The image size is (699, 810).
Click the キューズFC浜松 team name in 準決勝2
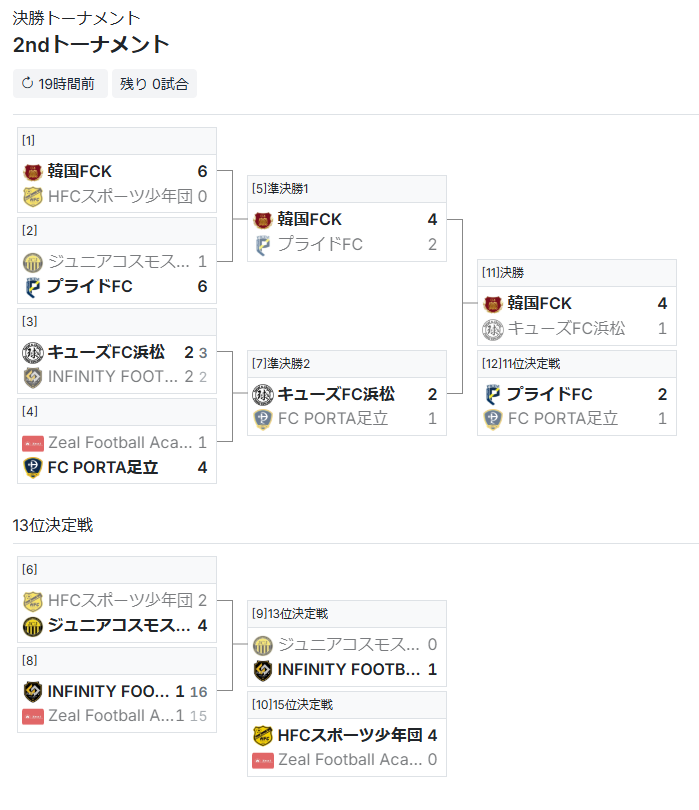[x=336, y=394]
